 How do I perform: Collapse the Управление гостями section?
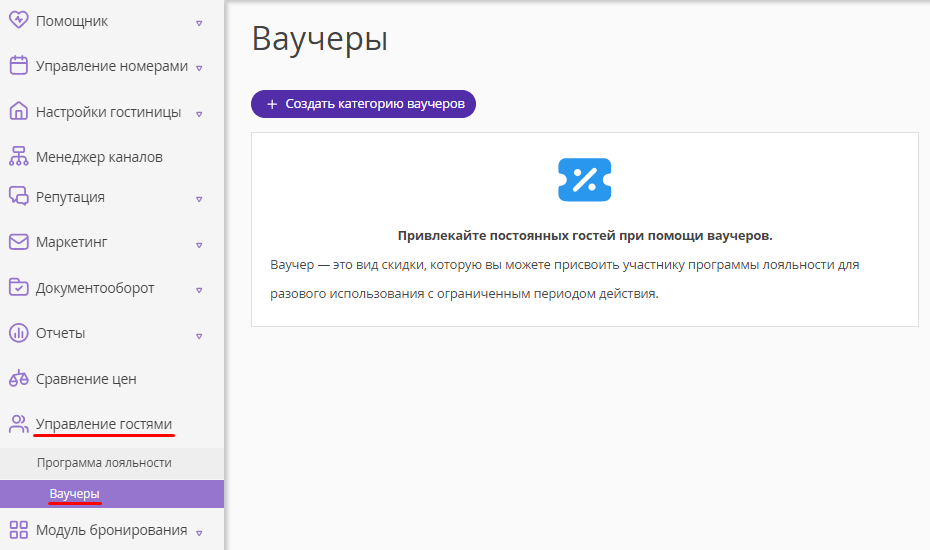pos(104,424)
